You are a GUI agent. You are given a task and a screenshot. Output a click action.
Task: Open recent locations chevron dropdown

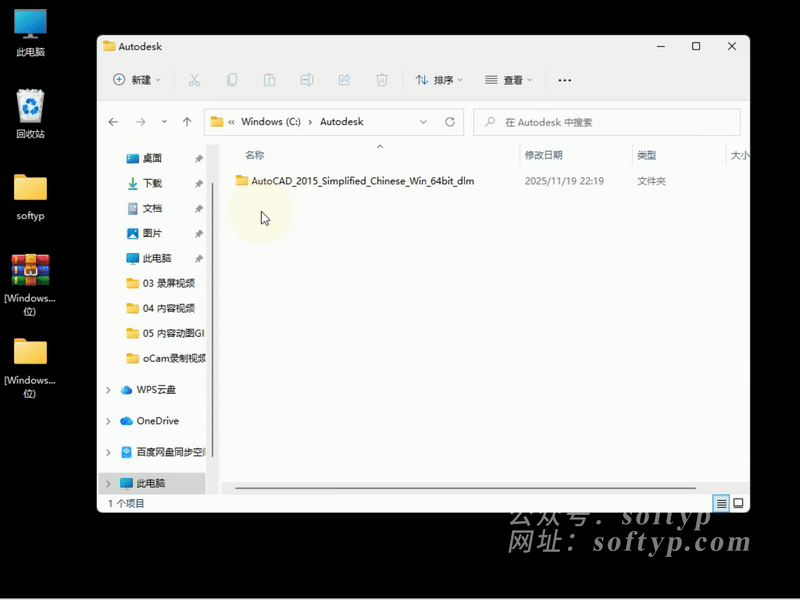point(164,122)
